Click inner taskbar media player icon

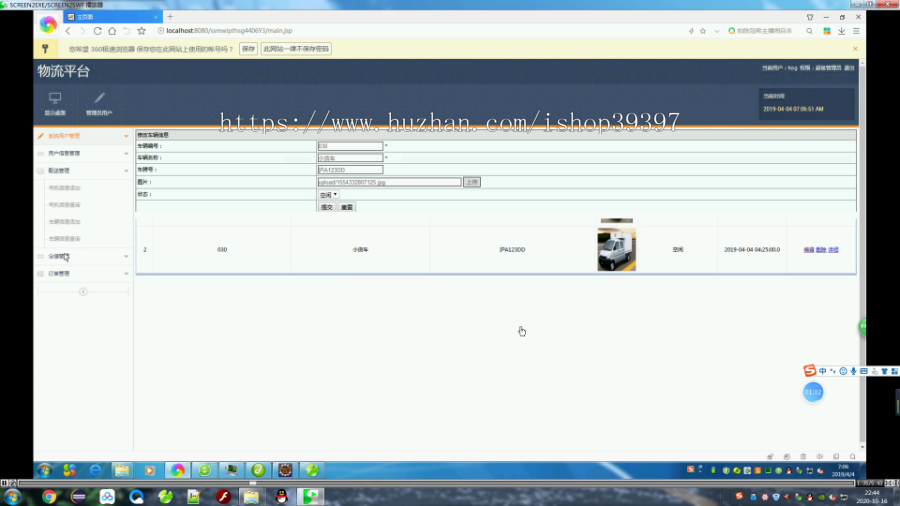150,470
